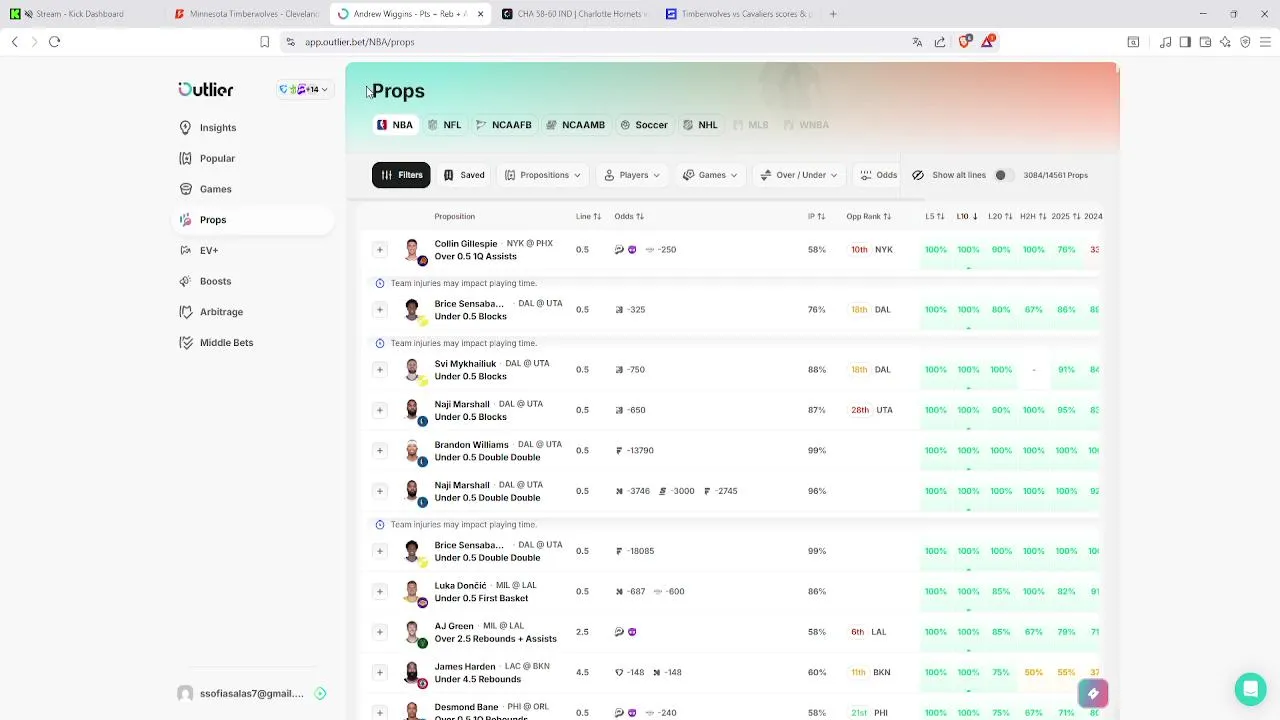Screen dimensions: 1280x720
Task: Open the Propositions dropdown
Action: (542, 175)
